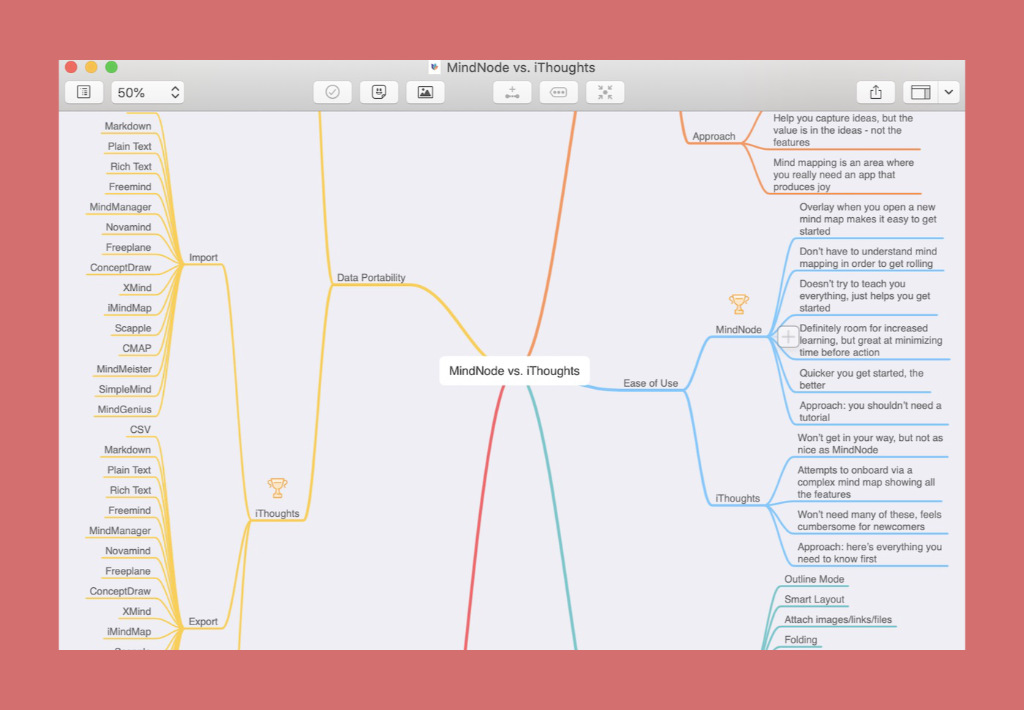Click the trophy sticker above MindNode node
The height and width of the screenshot is (710, 1024).
pos(739,304)
